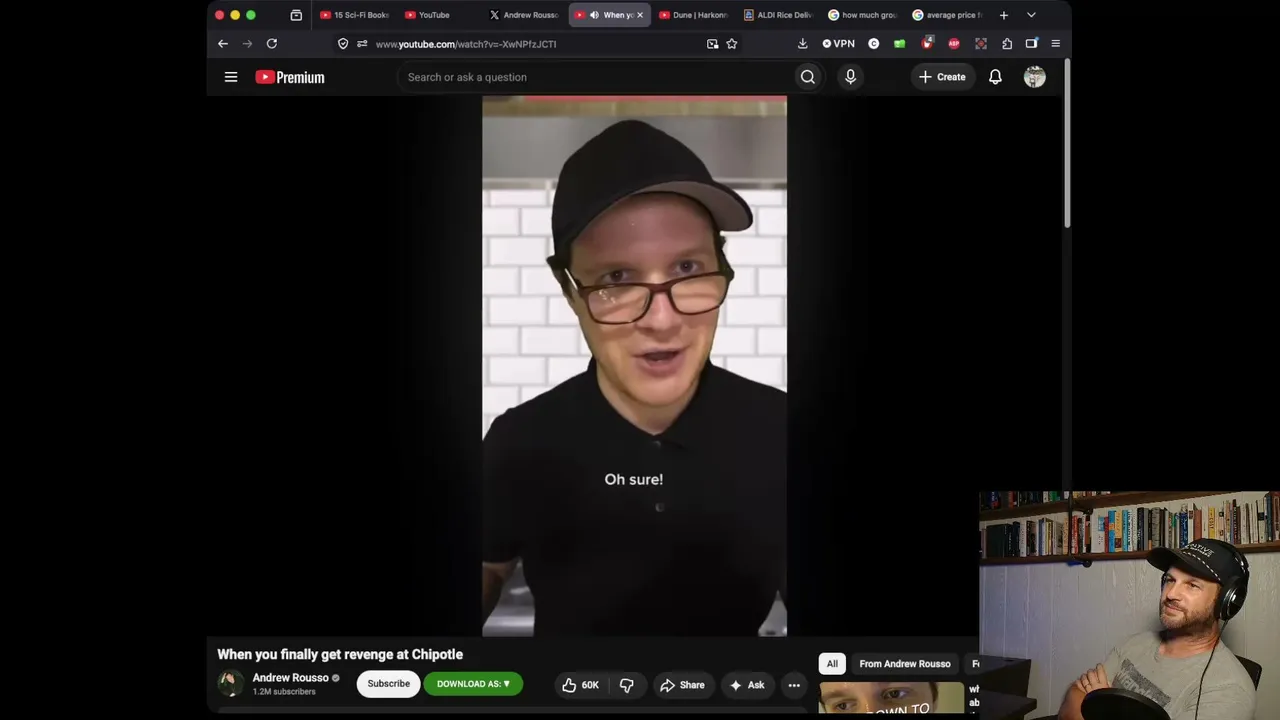Expand the list all tabs chevron
The height and width of the screenshot is (720, 1280).
[x=1031, y=15]
